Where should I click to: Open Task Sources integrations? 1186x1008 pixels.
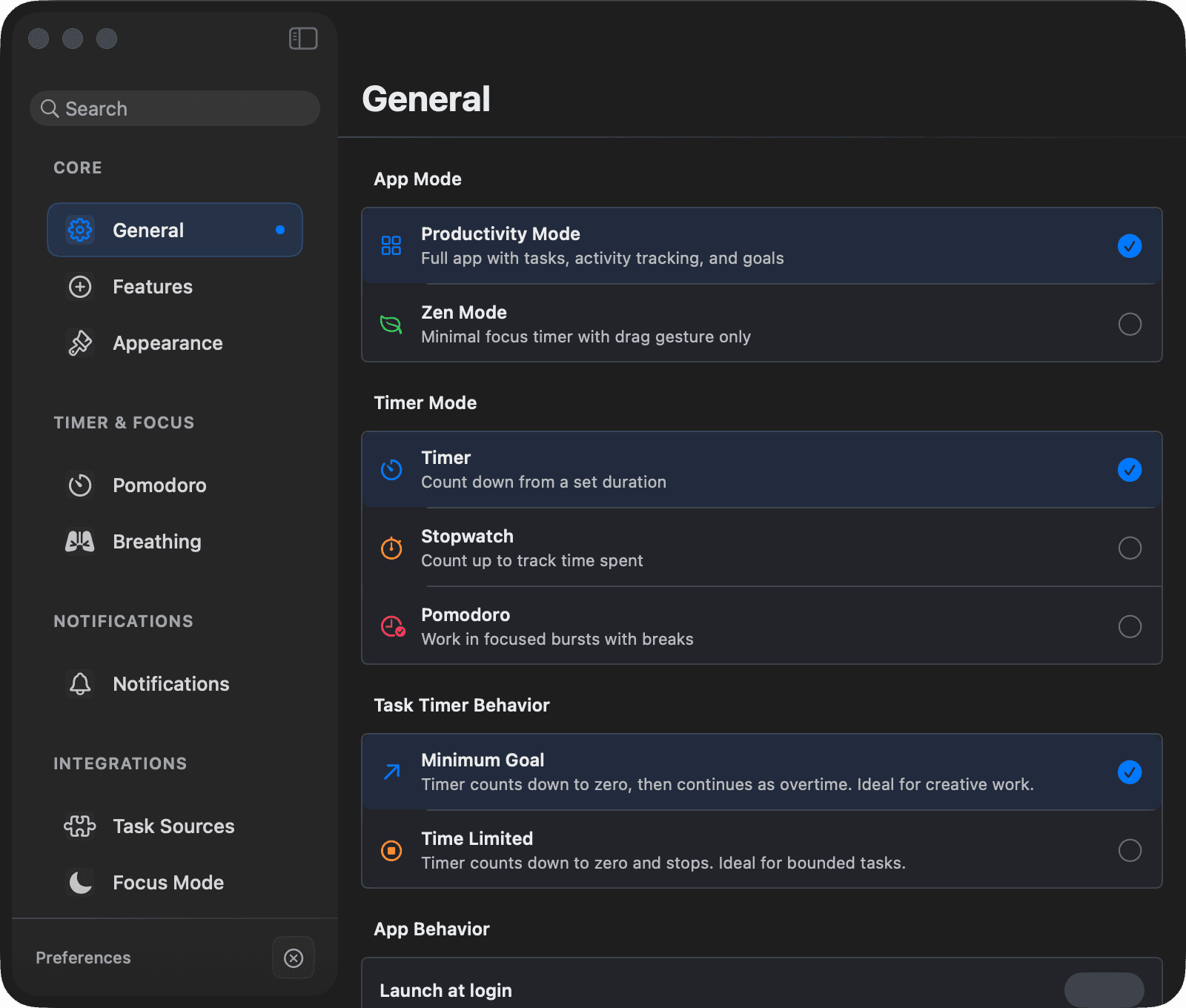(175, 826)
